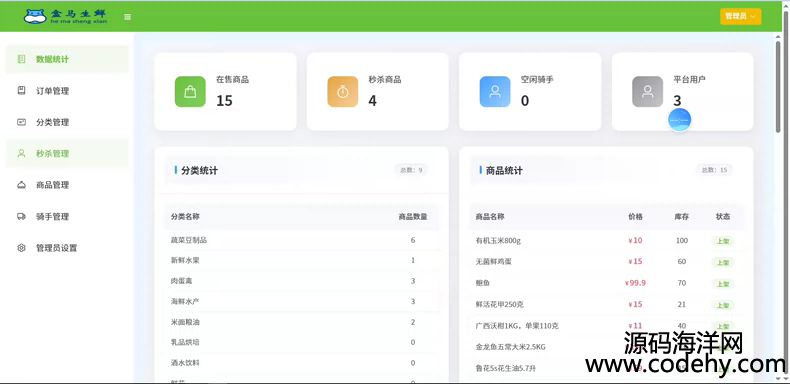Click the floating blue circular widget
790x384 pixels.
point(679,120)
